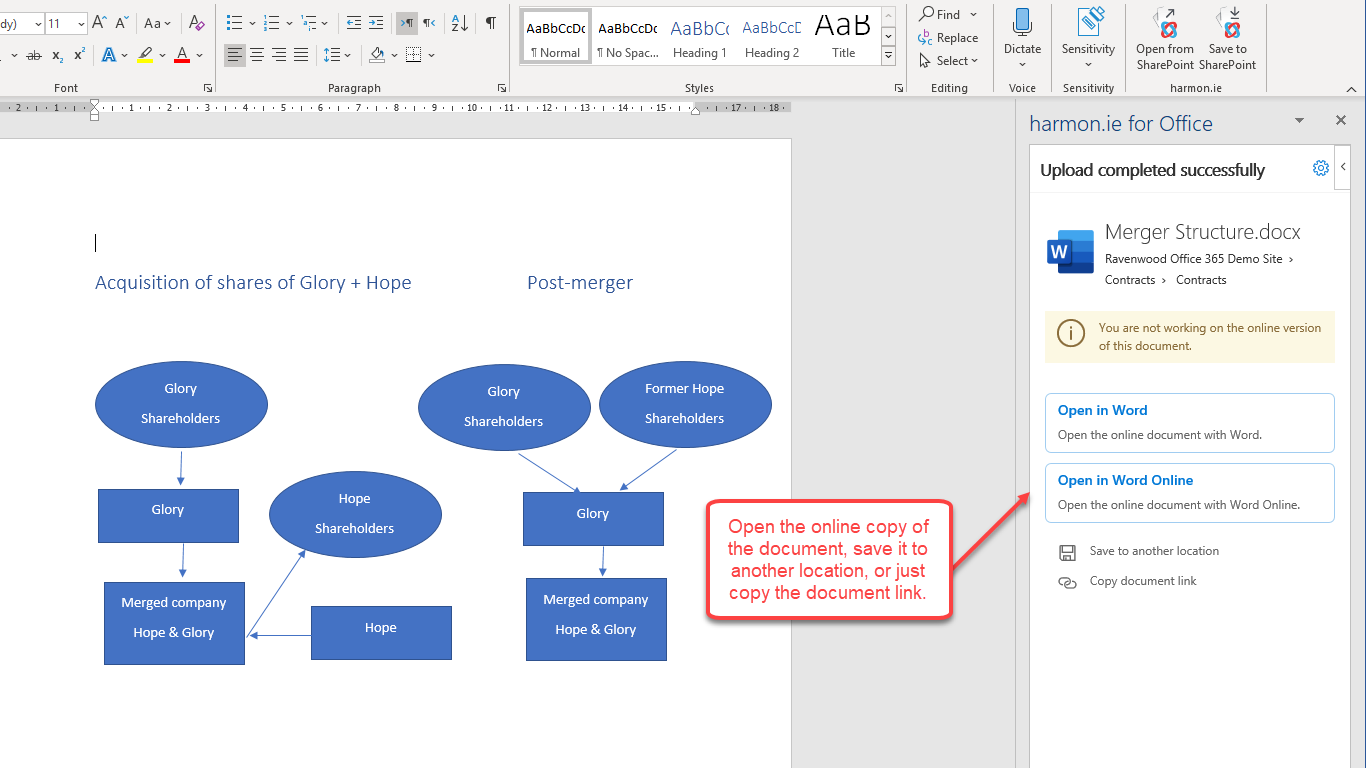The width and height of the screenshot is (1366, 768).
Task: Expand highlight color options arrow
Action: click(x=163, y=55)
